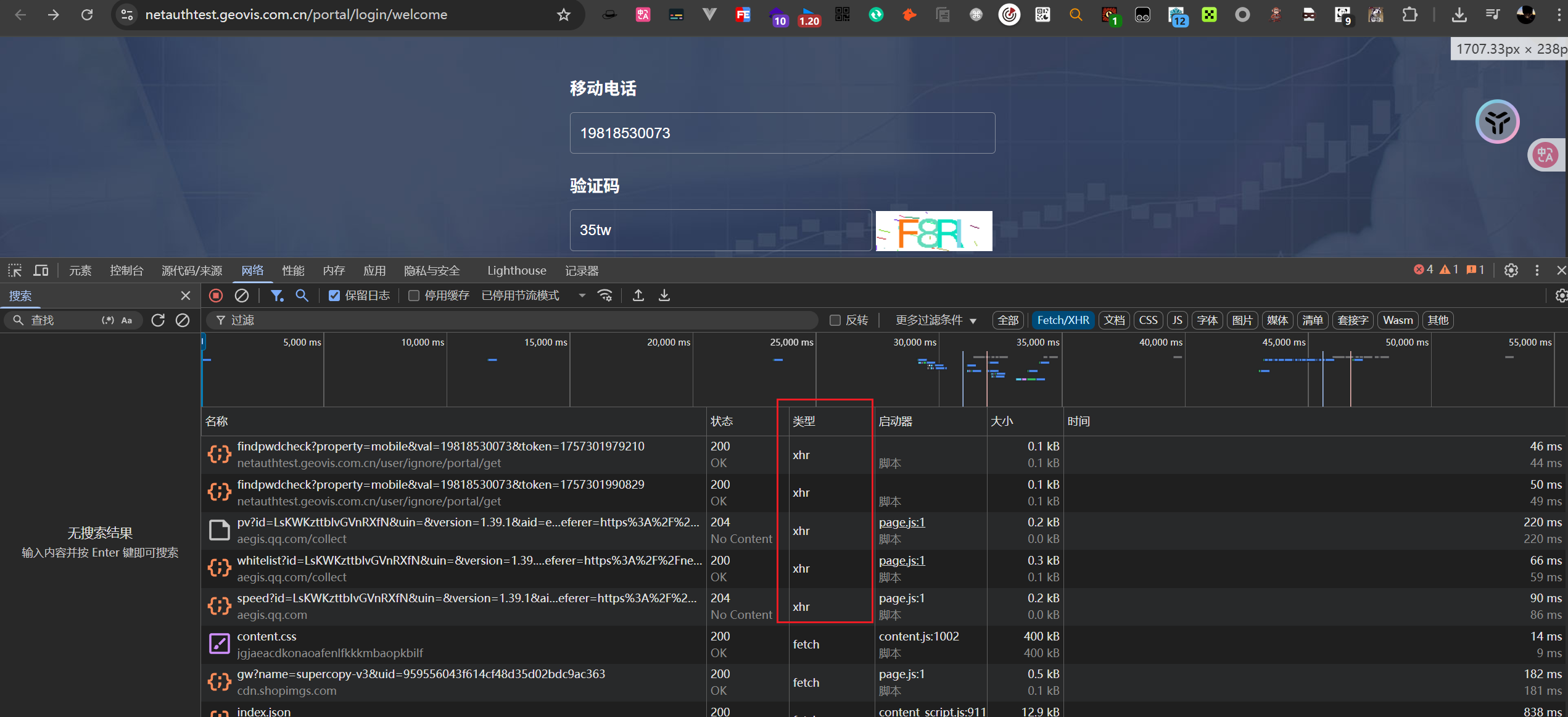The height and width of the screenshot is (717, 1568).
Task: Open the network search magnifier
Action: click(302, 296)
